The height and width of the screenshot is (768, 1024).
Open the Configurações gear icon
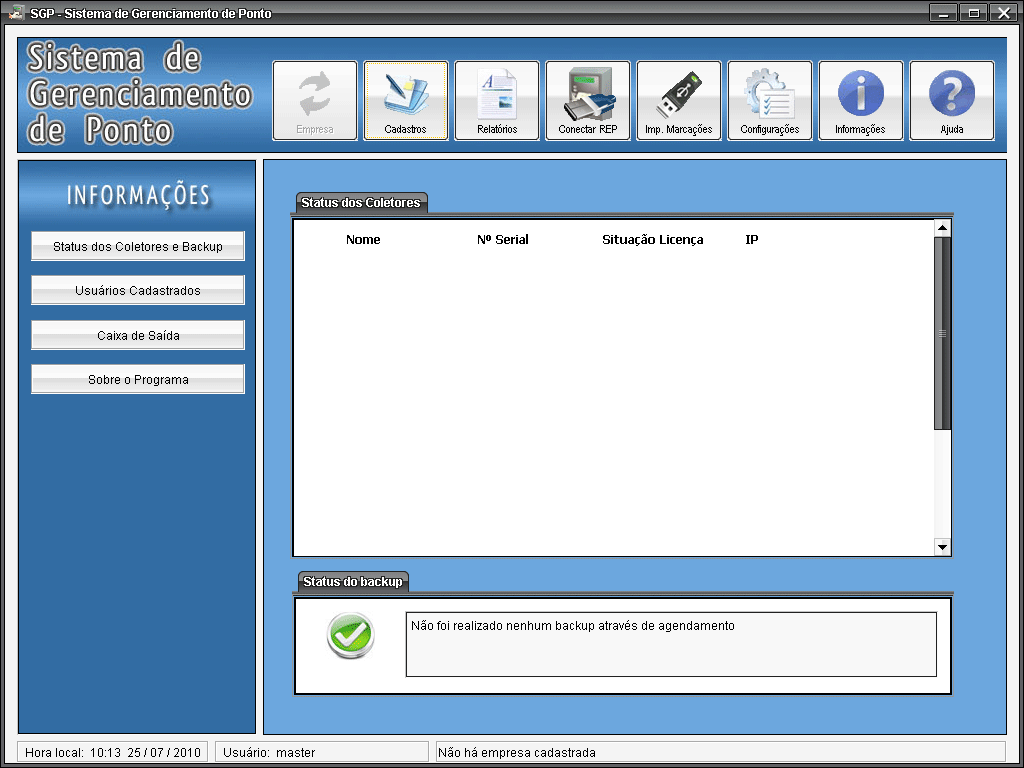coord(769,100)
